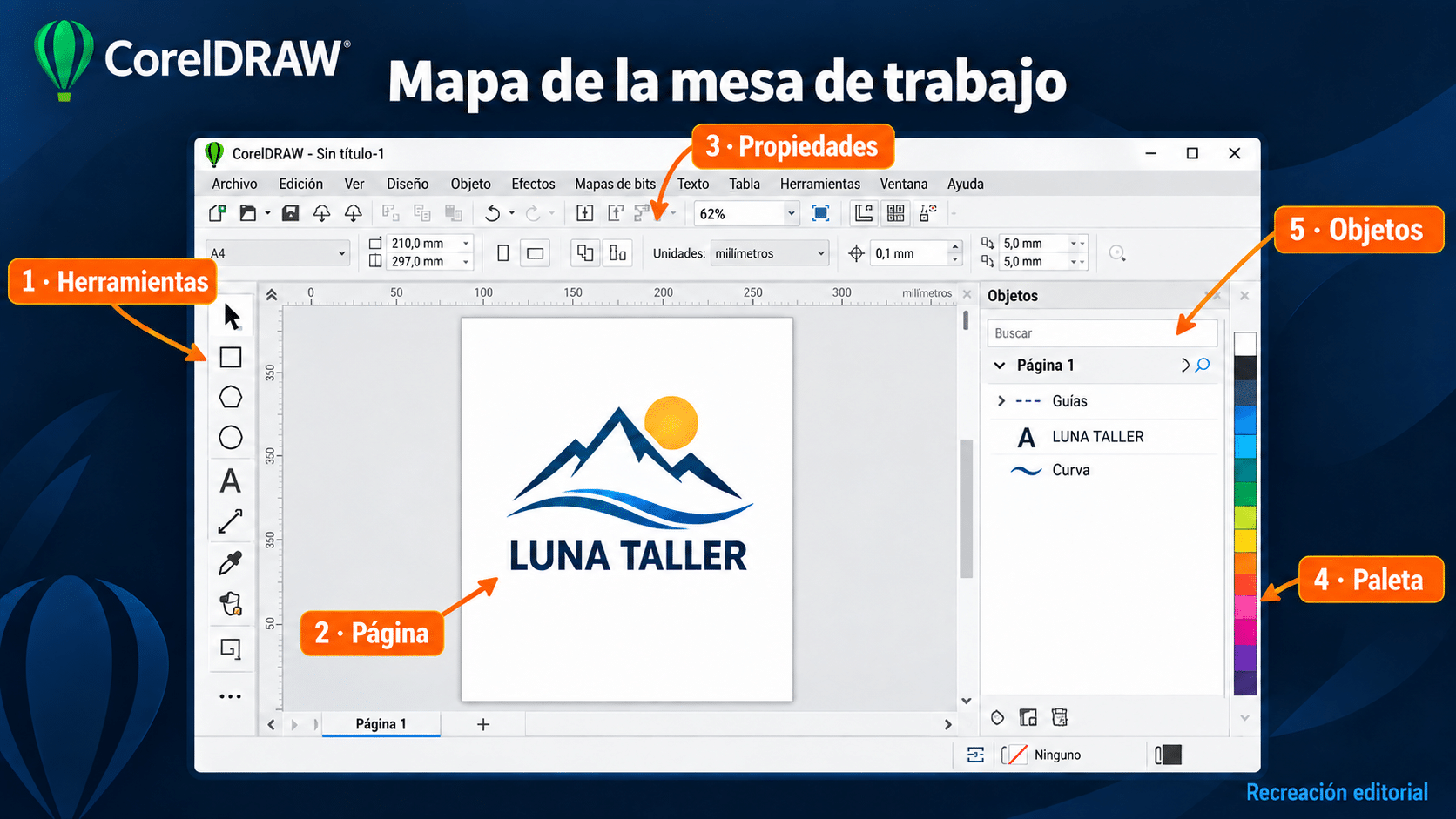Expand the Guías layer
Image resolution: width=1456 pixels, height=819 pixels.
(1001, 401)
